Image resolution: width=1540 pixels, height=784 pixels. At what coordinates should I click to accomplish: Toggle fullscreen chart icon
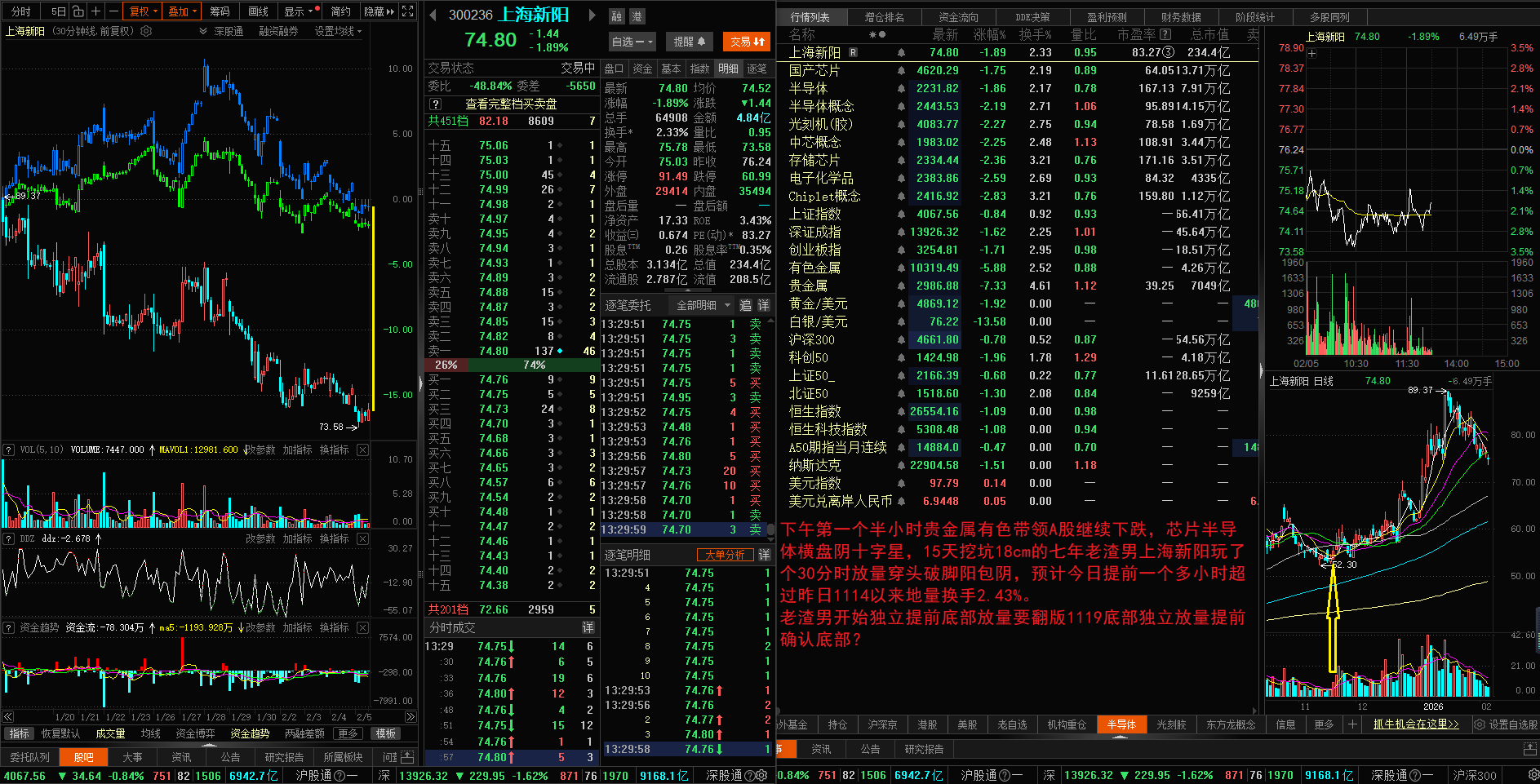coord(408,11)
